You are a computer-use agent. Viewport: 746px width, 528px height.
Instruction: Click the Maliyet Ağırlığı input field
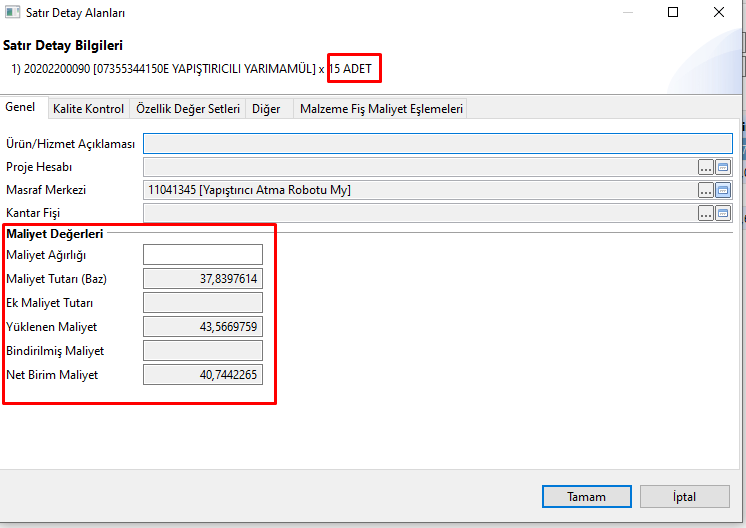coord(203,255)
